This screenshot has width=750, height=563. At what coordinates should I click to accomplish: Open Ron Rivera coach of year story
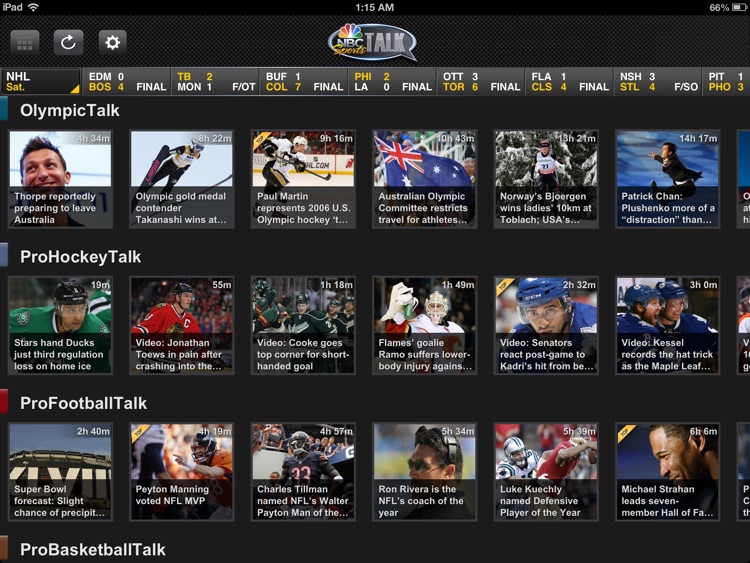[425, 472]
